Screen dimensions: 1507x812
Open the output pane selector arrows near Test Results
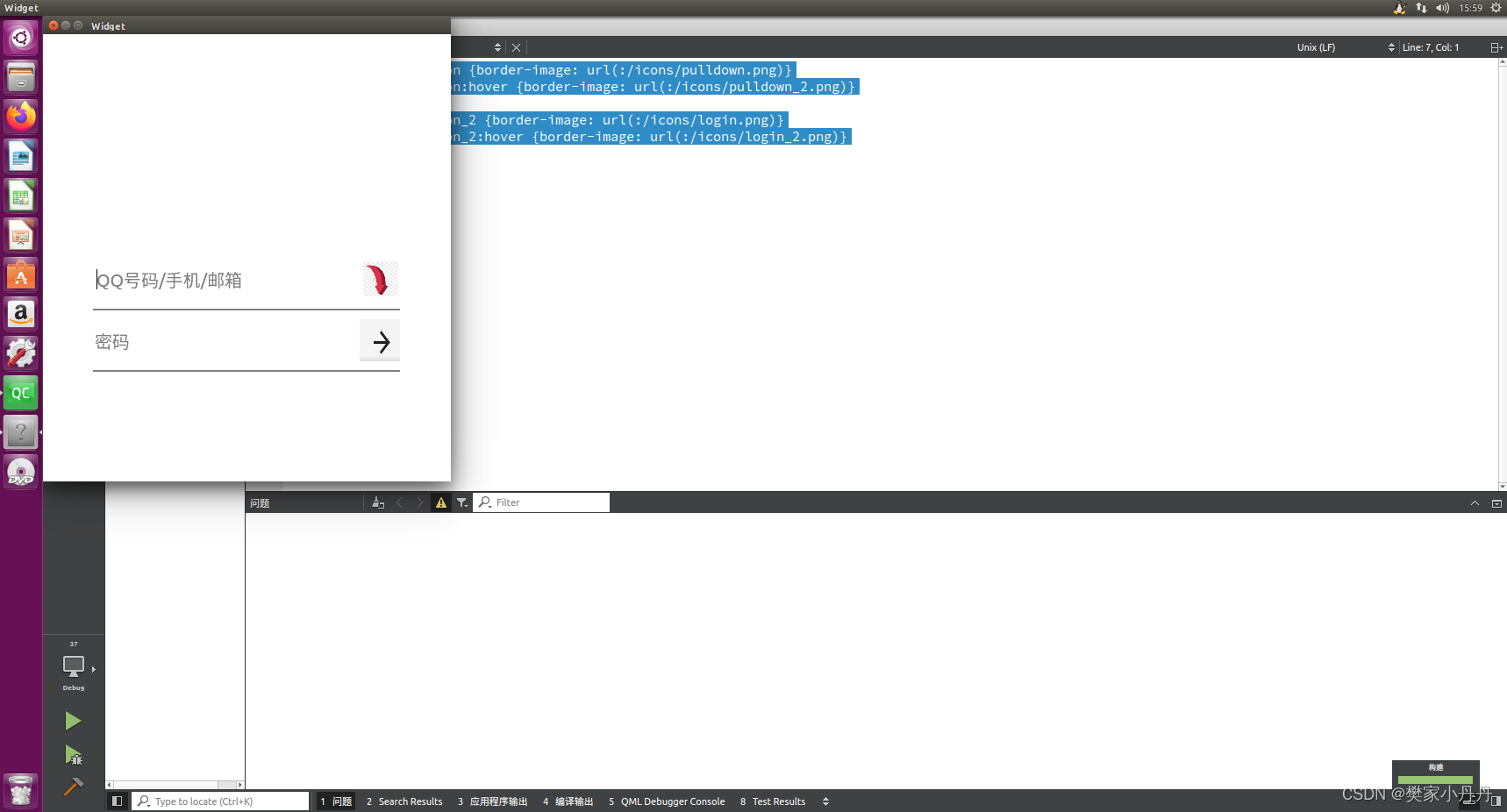(825, 801)
